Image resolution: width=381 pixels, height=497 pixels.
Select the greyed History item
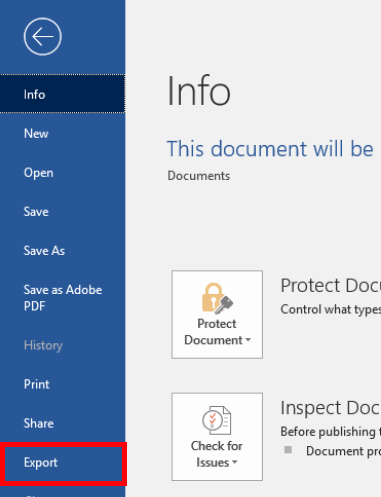62,345
